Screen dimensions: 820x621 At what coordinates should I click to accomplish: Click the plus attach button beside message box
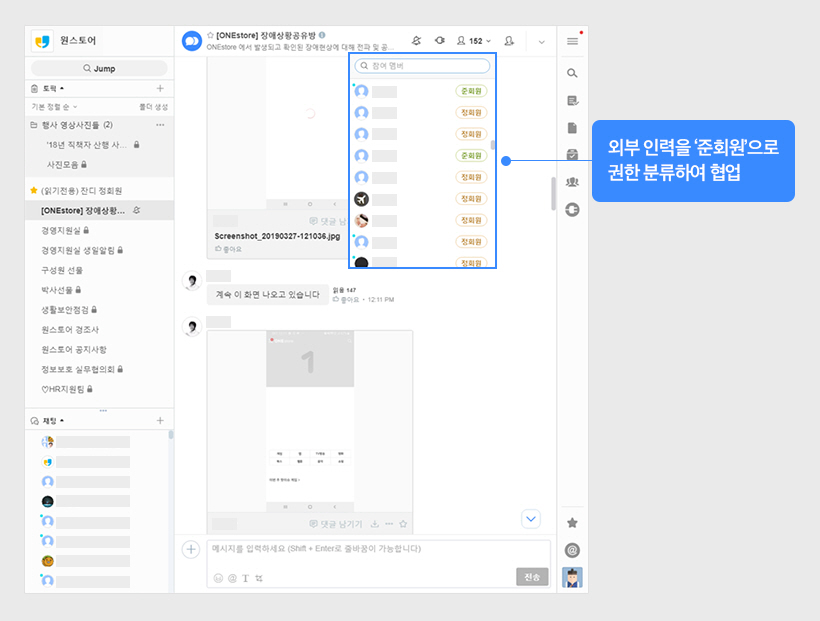(190, 549)
